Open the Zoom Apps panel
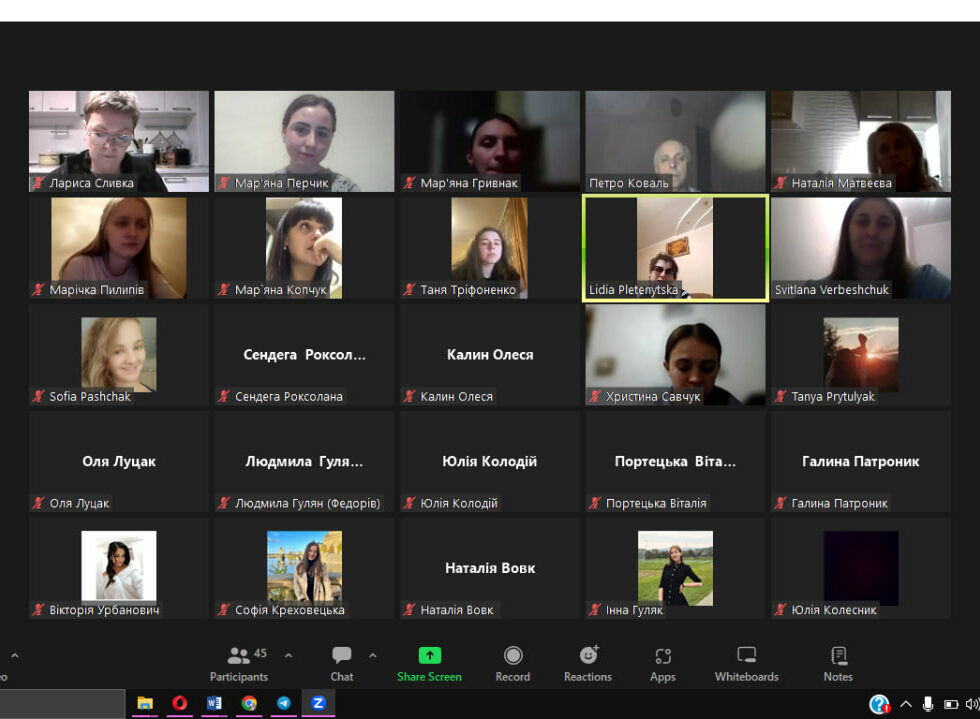The width and height of the screenshot is (980, 719). [663, 664]
